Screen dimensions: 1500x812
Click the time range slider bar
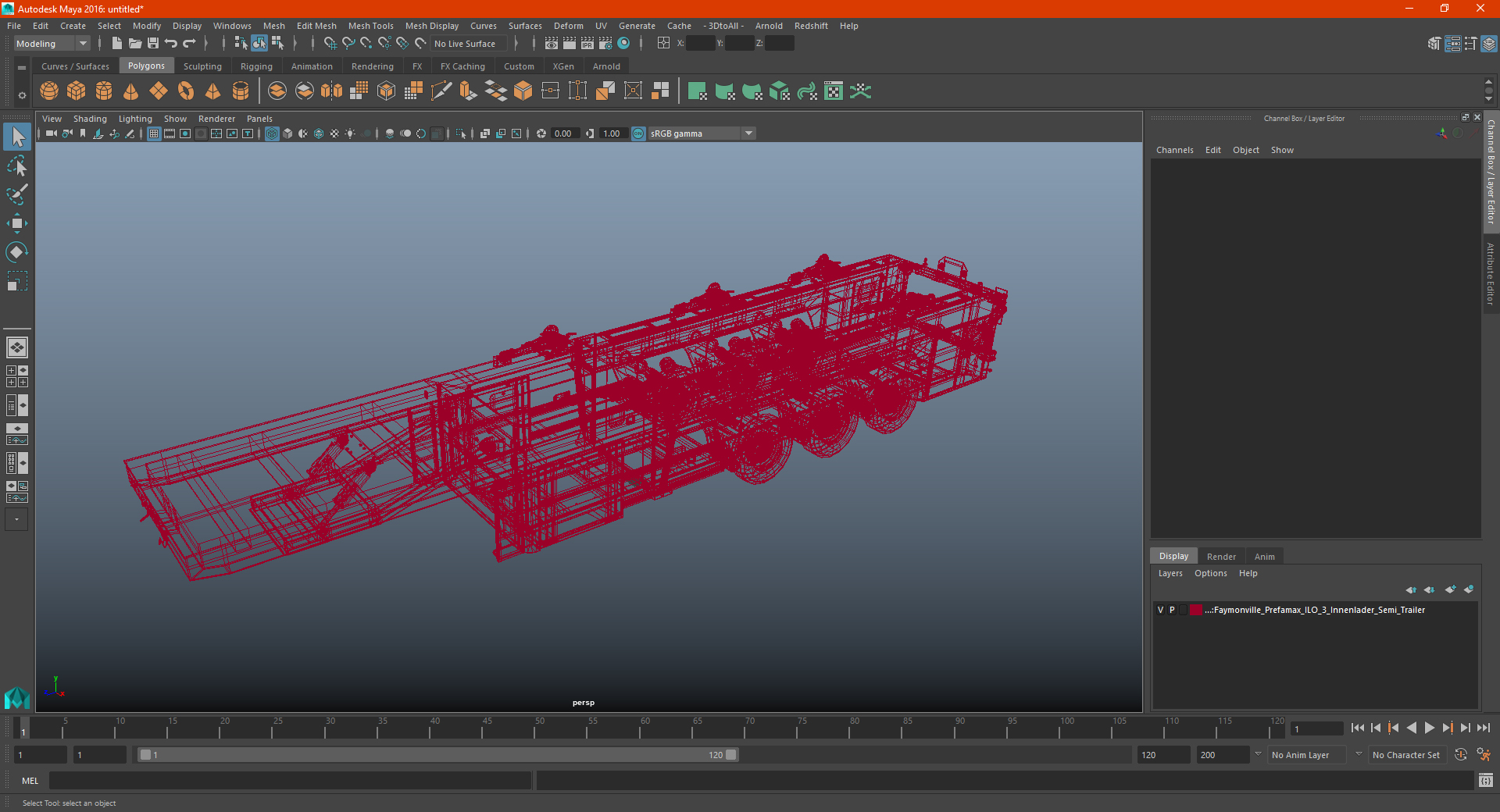(x=437, y=755)
